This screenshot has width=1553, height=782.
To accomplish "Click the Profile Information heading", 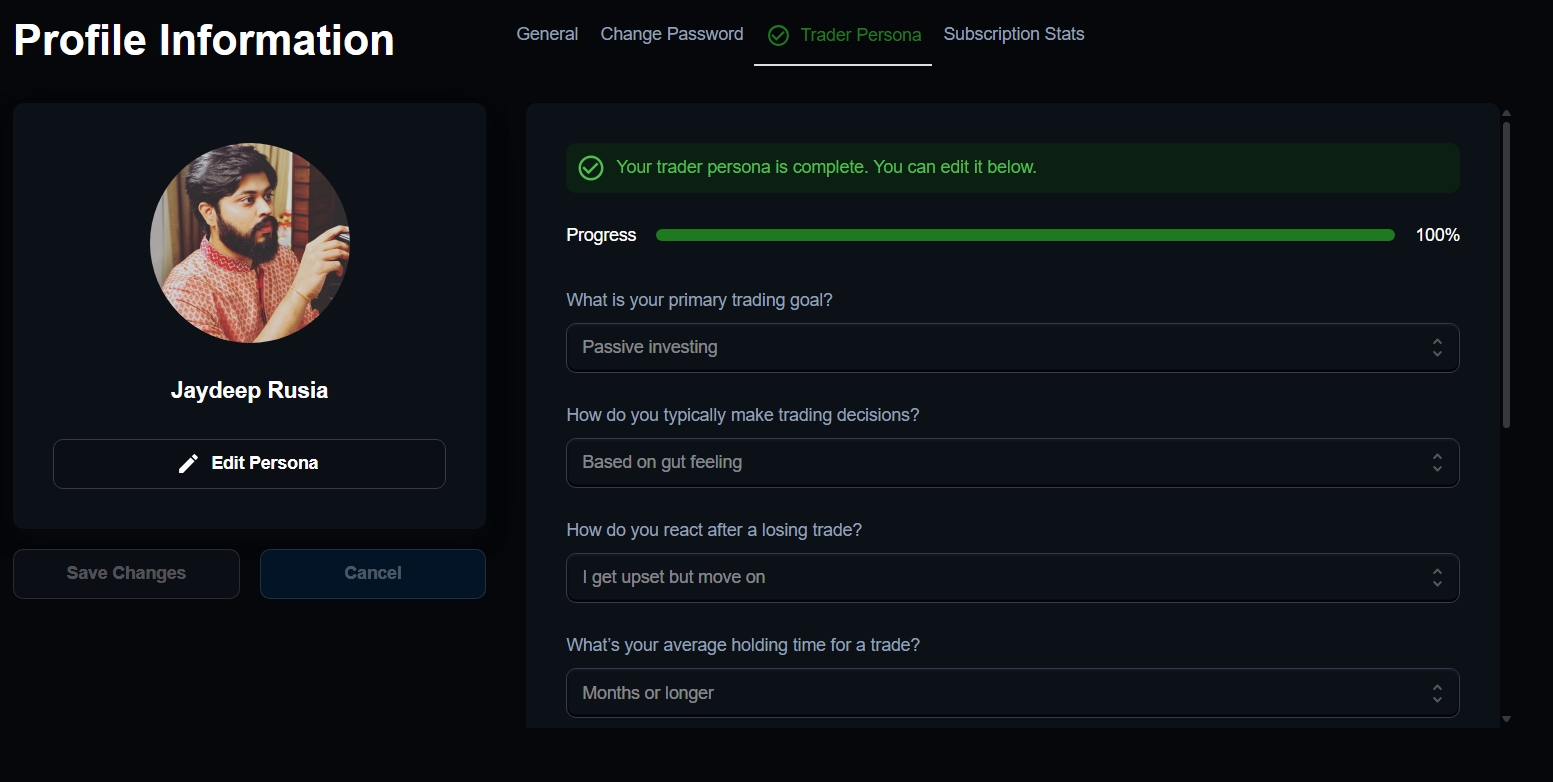I will 204,40.
